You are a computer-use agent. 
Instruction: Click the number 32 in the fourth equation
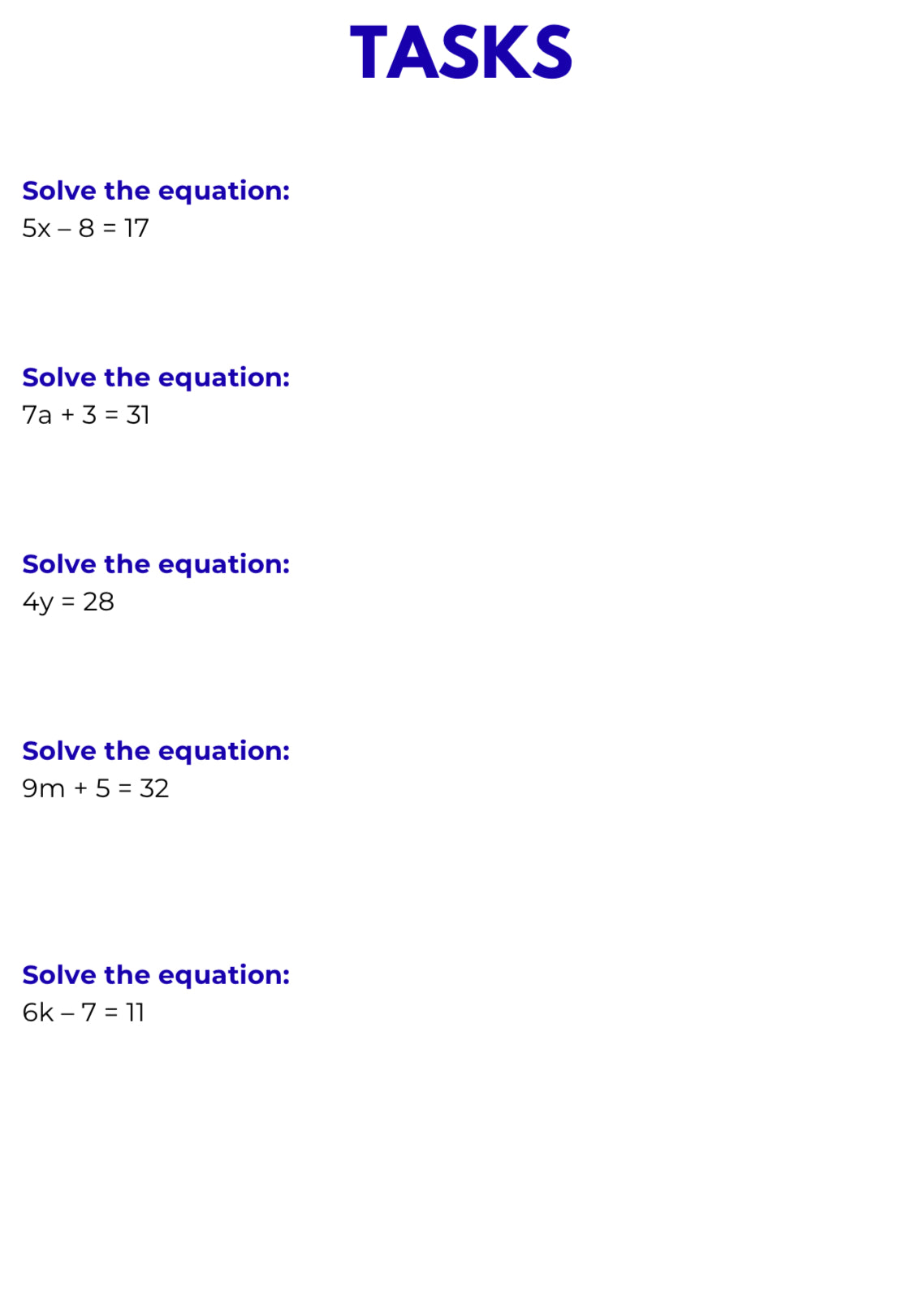[154, 788]
